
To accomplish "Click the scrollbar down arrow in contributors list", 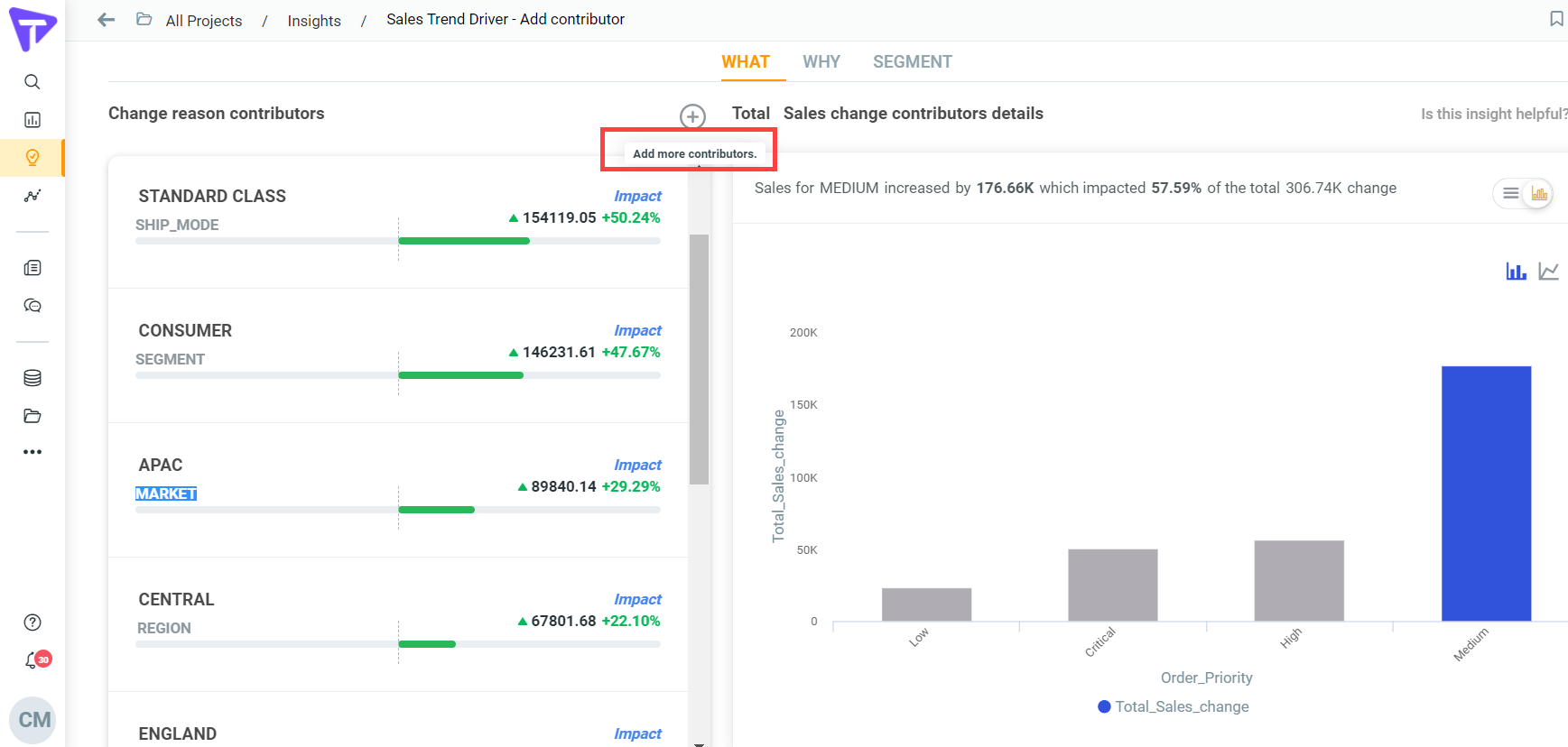I will pyautogui.click(x=699, y=743).
